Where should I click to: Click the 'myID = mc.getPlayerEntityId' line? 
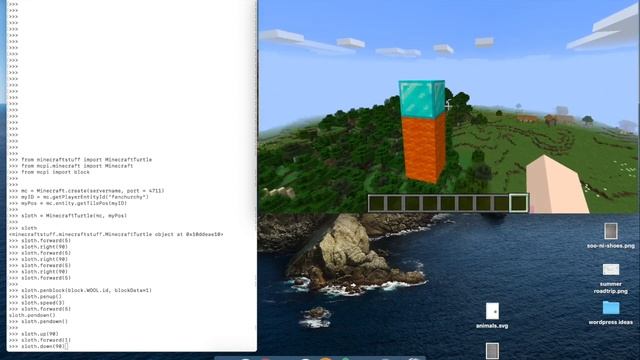tap(85, 197)
